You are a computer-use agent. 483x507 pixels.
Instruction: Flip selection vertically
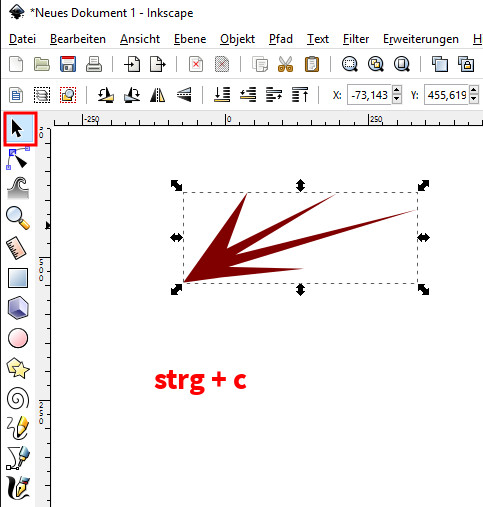pyautogui.click(x=184, y=95)
